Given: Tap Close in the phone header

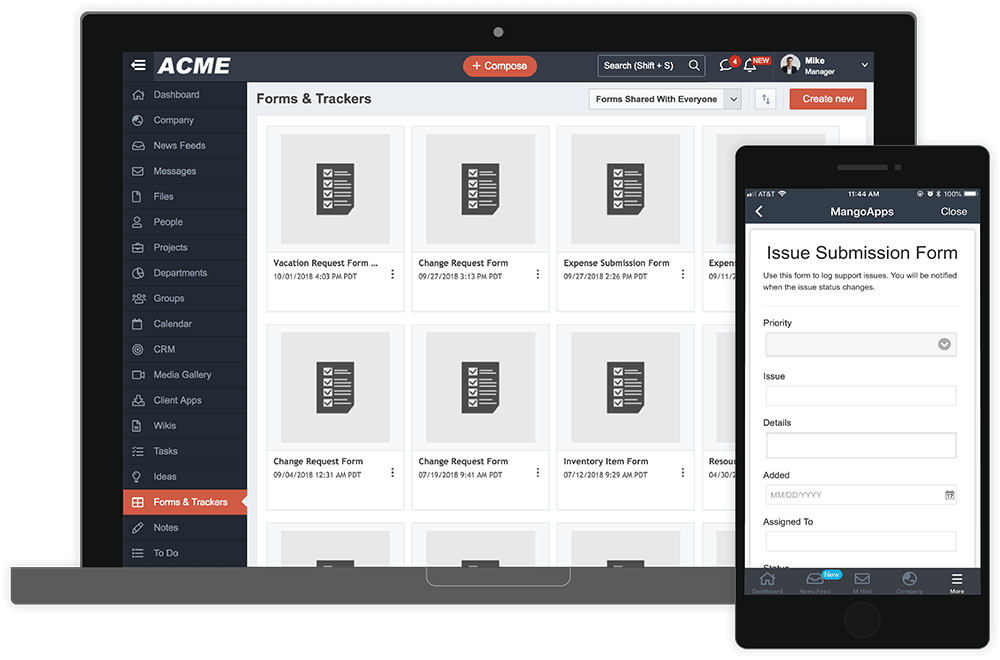Looking at the screenshot, I should coord(953,212).
